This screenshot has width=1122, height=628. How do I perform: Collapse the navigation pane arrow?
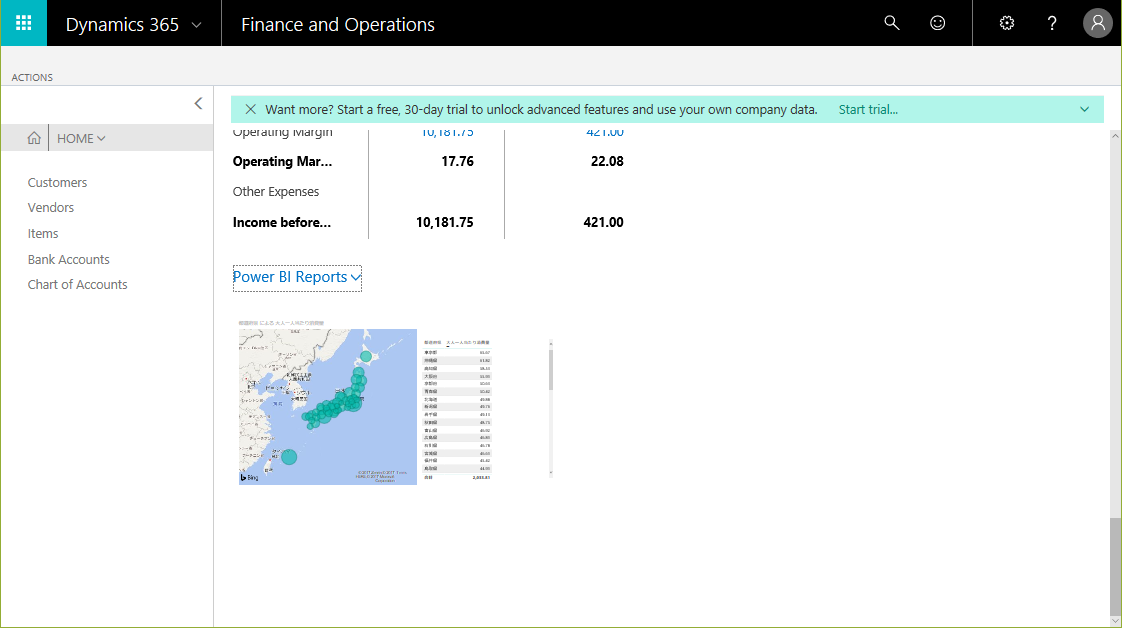point(198,104)
